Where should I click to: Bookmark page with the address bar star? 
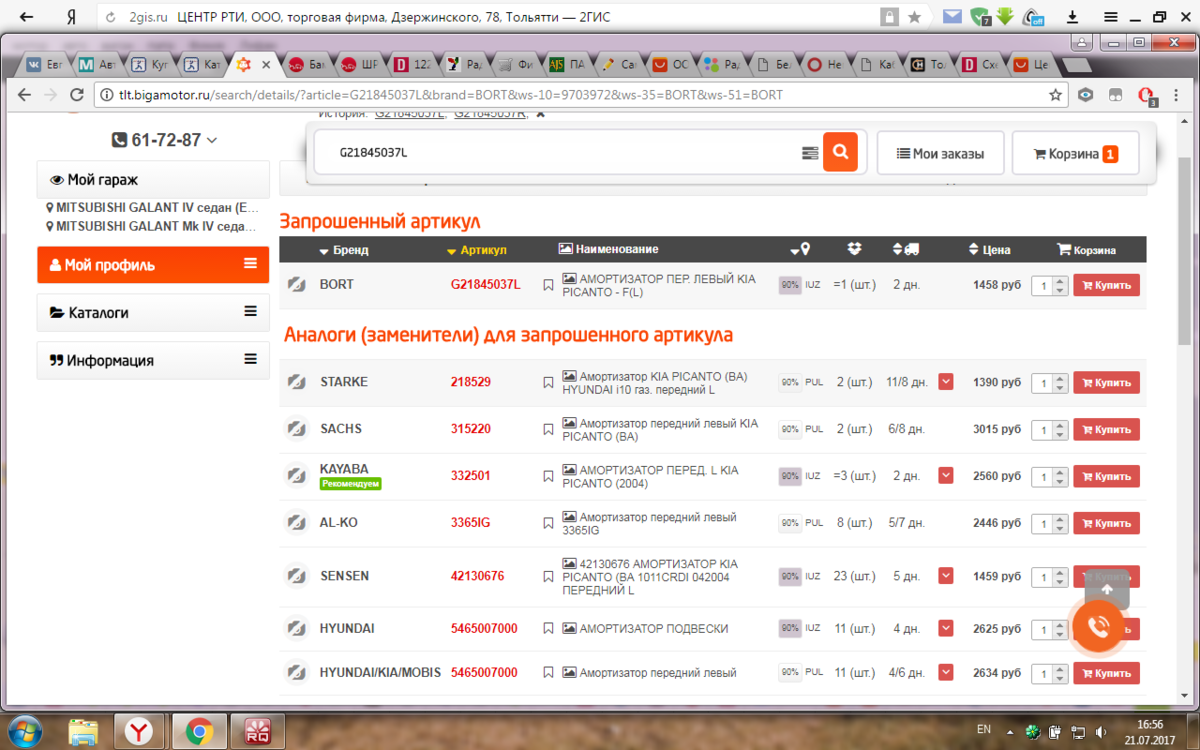(x=1055, y=95)
